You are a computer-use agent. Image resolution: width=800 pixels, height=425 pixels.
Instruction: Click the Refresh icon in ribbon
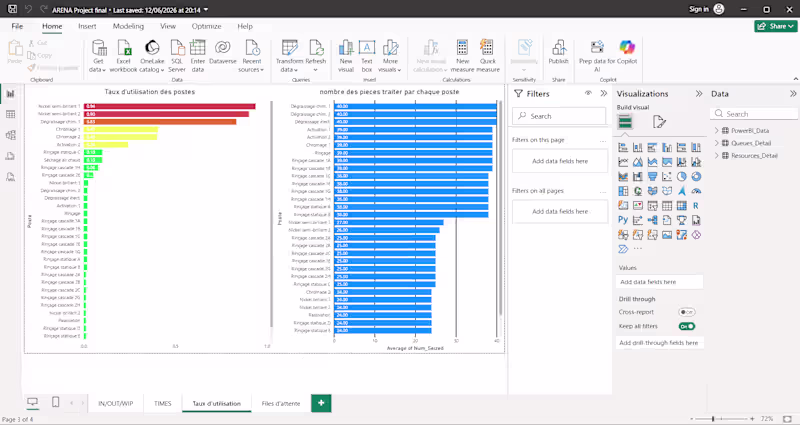click(316, 48)
